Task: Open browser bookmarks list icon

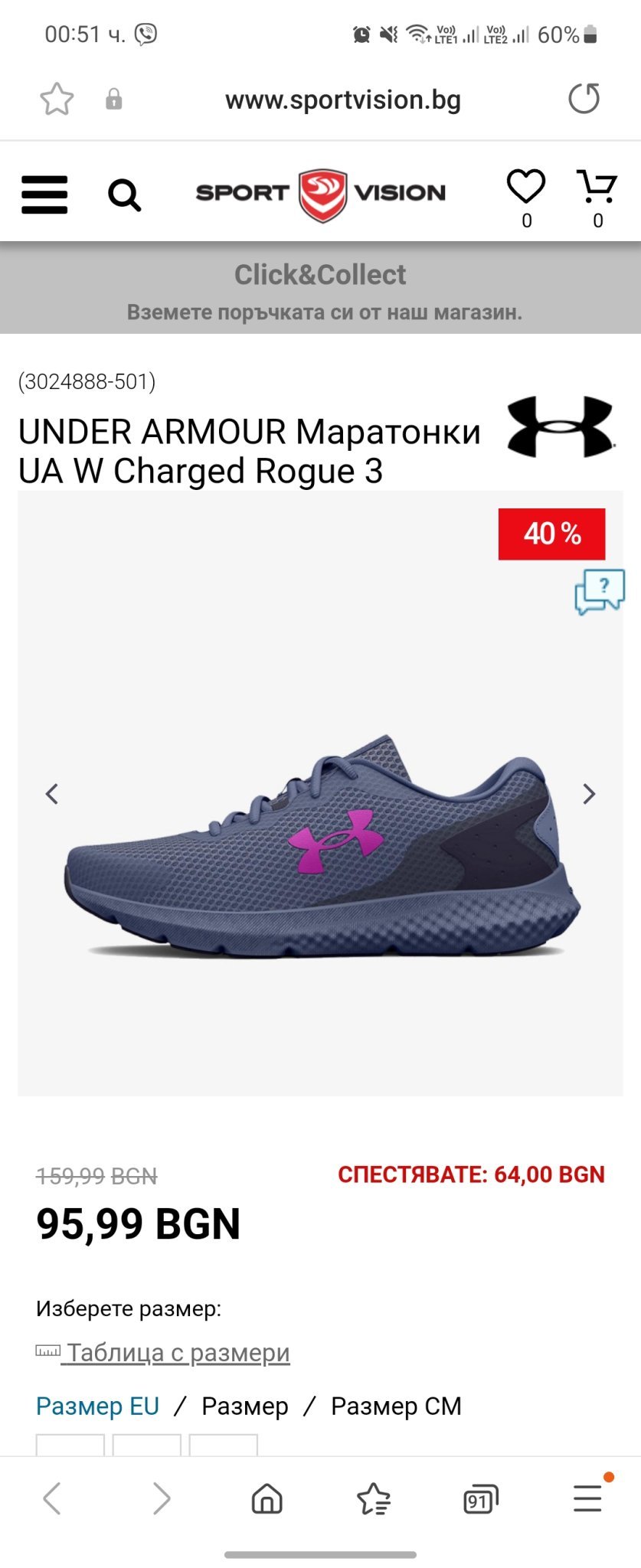Action: [x=374, y=1498]
